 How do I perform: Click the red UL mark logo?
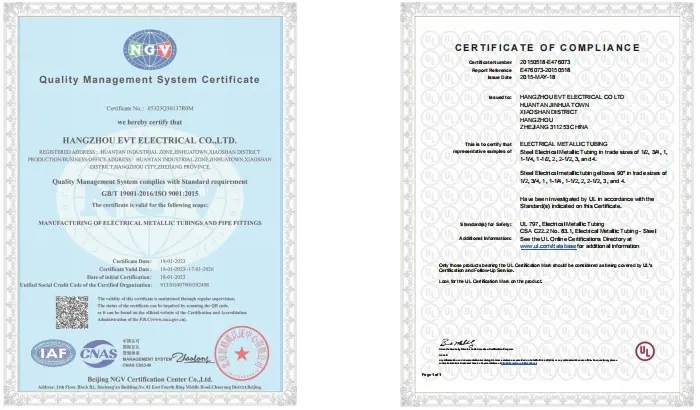[645, 351]
